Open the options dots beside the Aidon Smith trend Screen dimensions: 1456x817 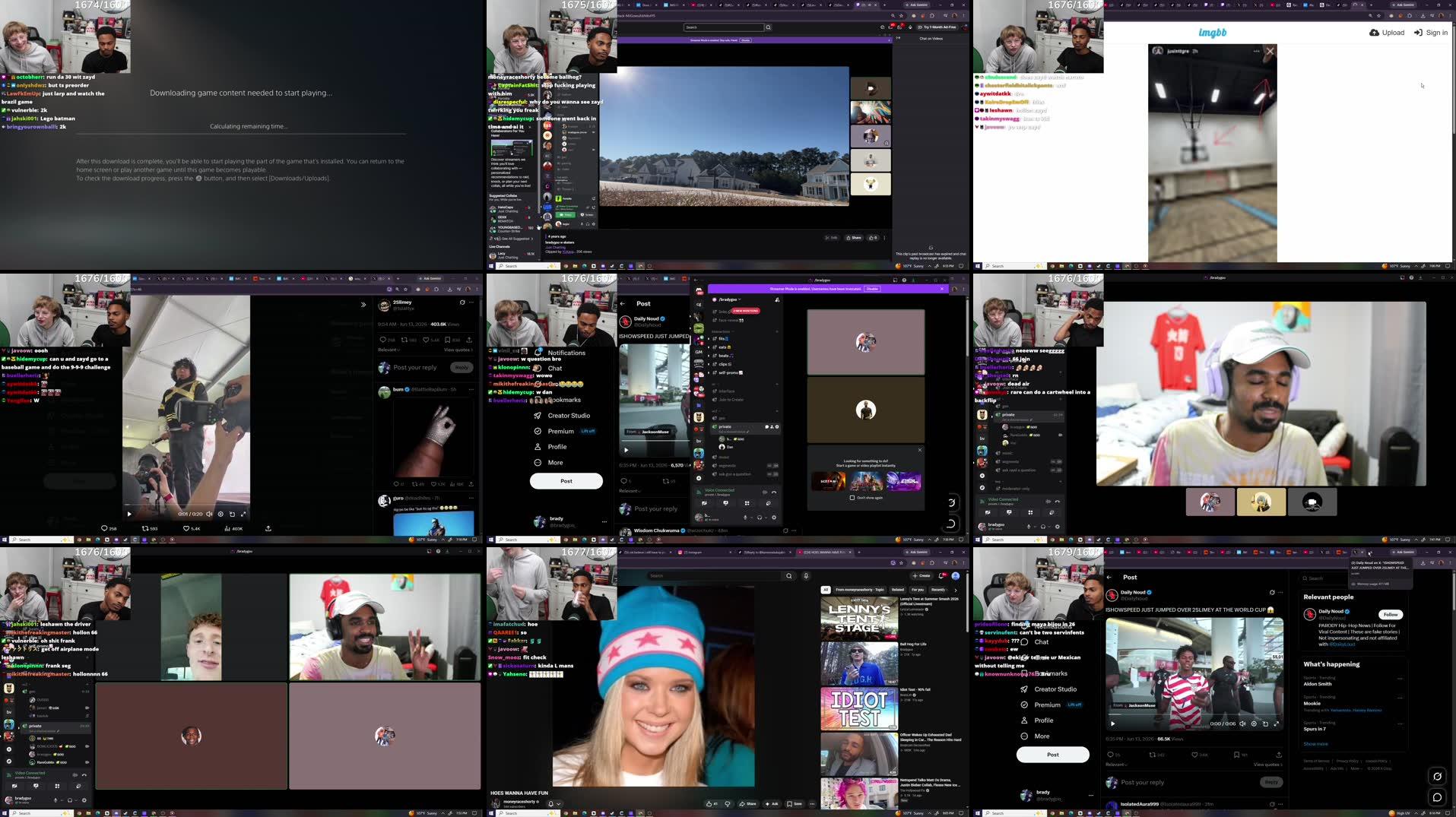click(1400, 679)
